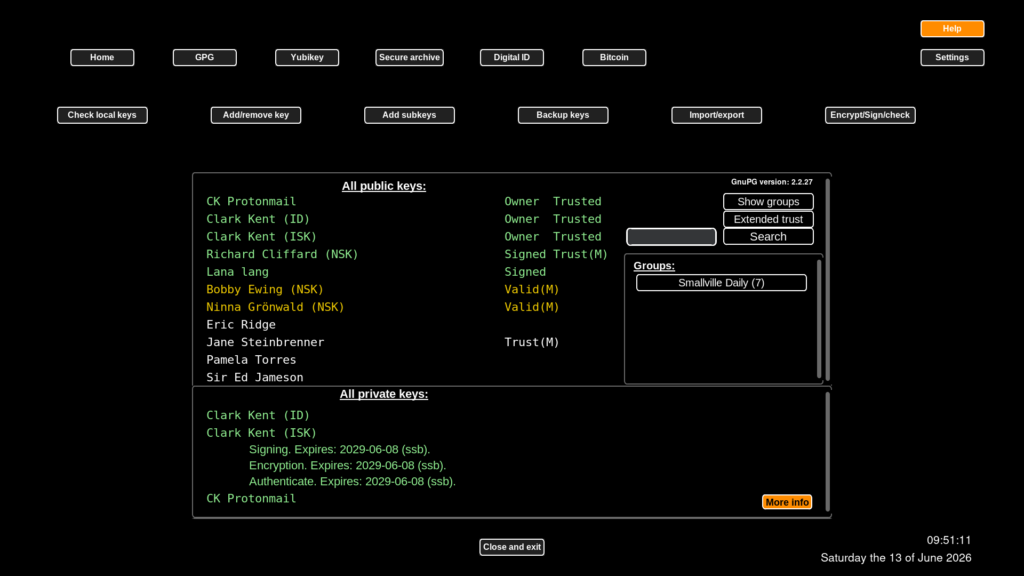Click the Extended trust button
Screen dimensions: 1024x576
768,219
